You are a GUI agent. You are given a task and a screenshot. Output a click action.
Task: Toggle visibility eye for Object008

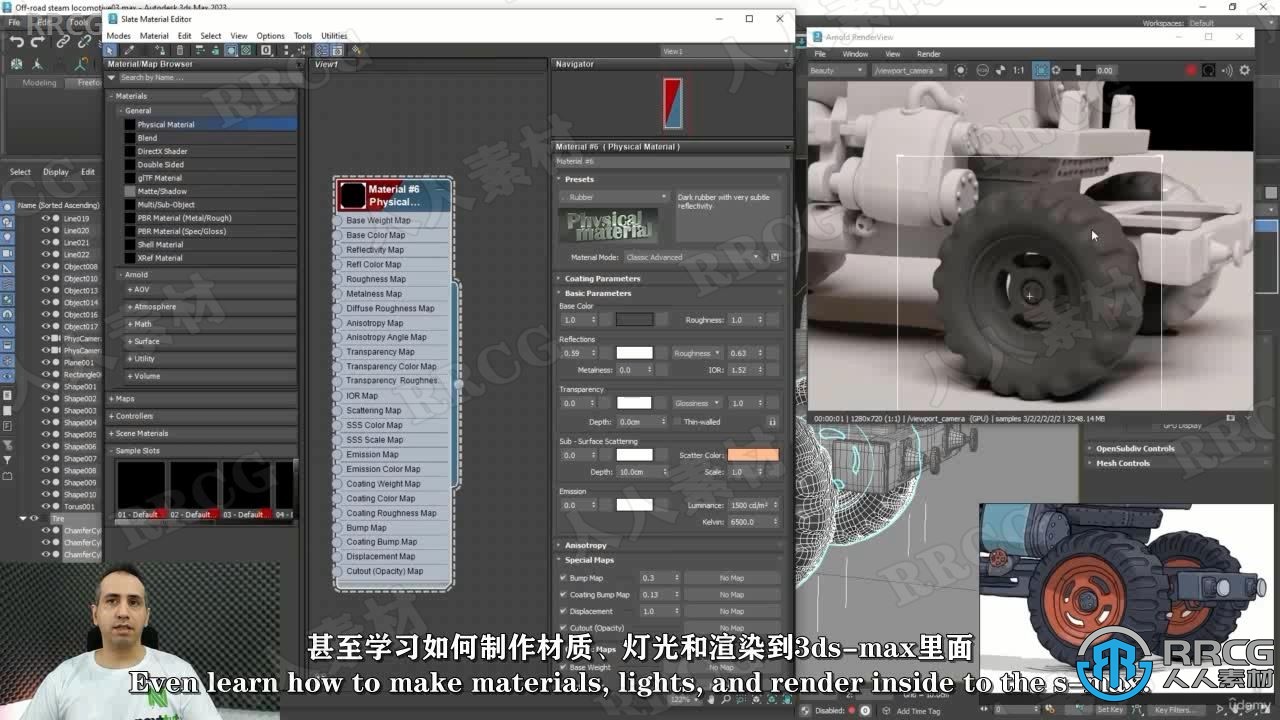(45, 266)
